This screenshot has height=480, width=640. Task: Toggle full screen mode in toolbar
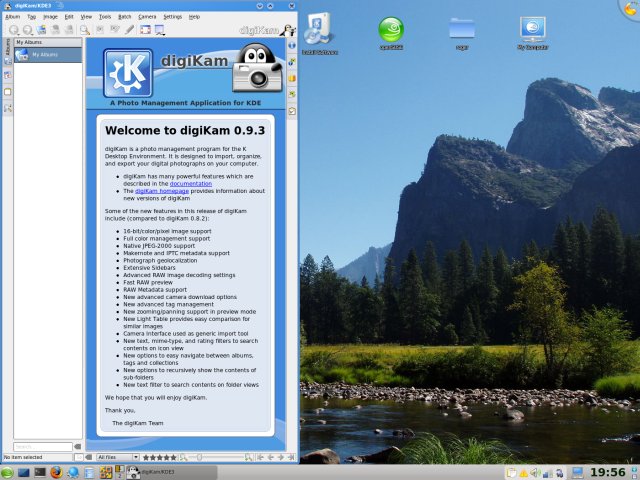[145, 30]
